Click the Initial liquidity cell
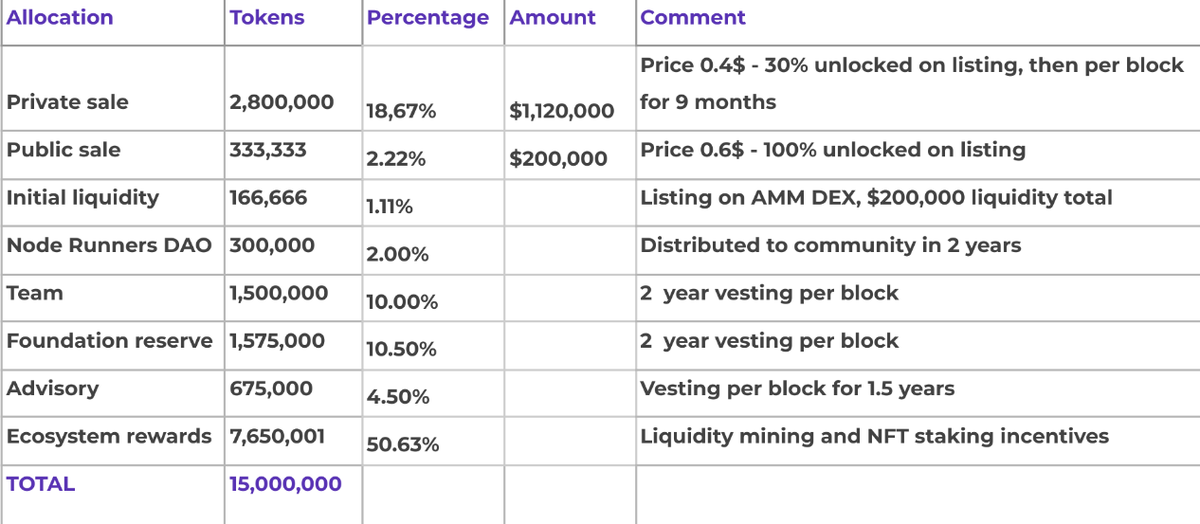Screen dimensions: 1200x524 pyautogui.click(x=82, y=198)
